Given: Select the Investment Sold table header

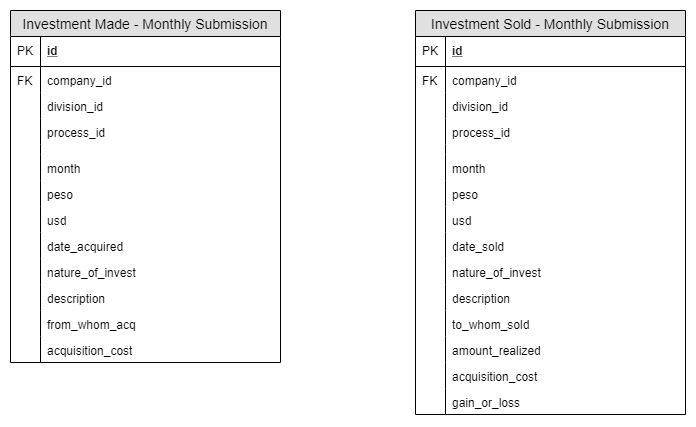Looking at the screenshot, I should click(550, 24).
